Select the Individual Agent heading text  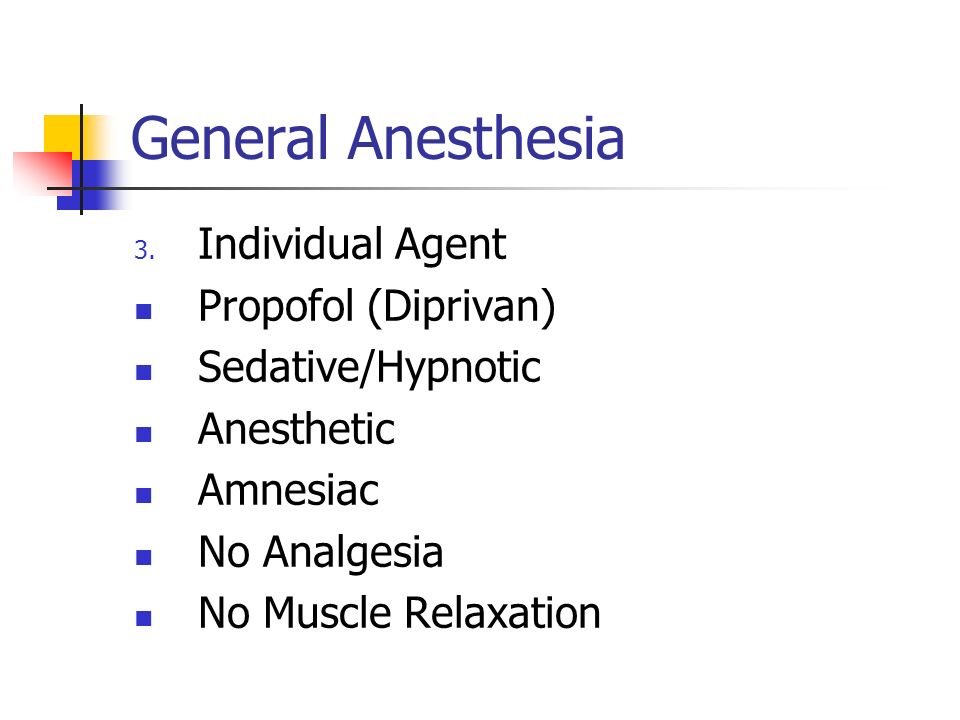click(352, 244)
